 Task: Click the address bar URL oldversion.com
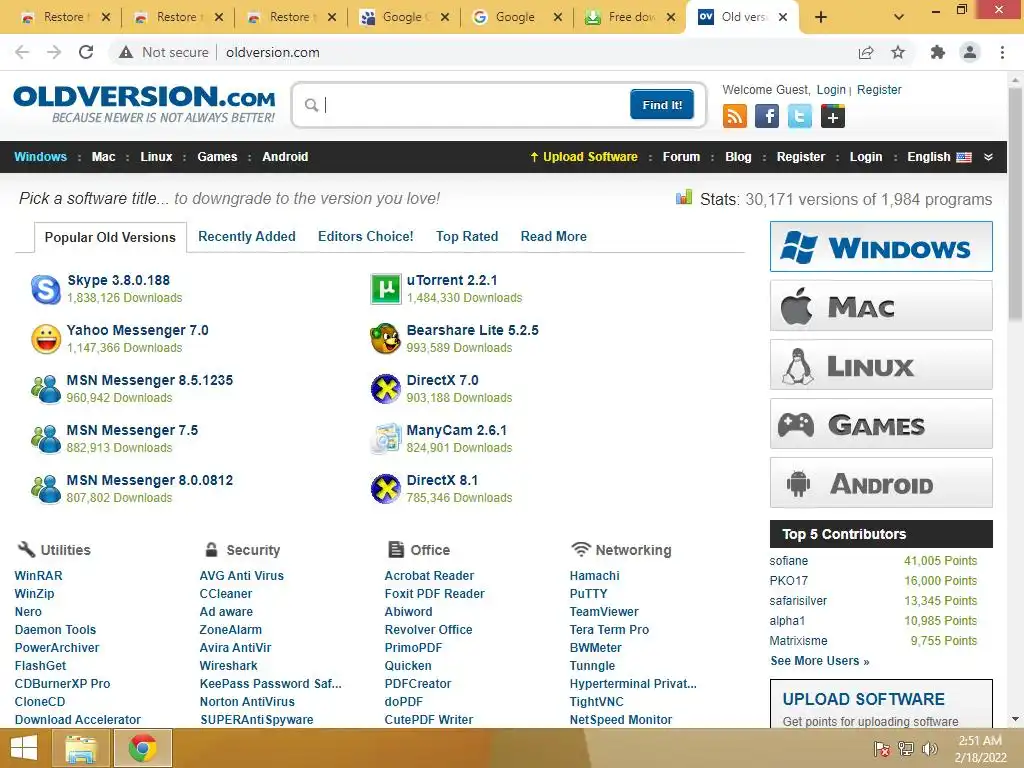click(x=273, y=52)
